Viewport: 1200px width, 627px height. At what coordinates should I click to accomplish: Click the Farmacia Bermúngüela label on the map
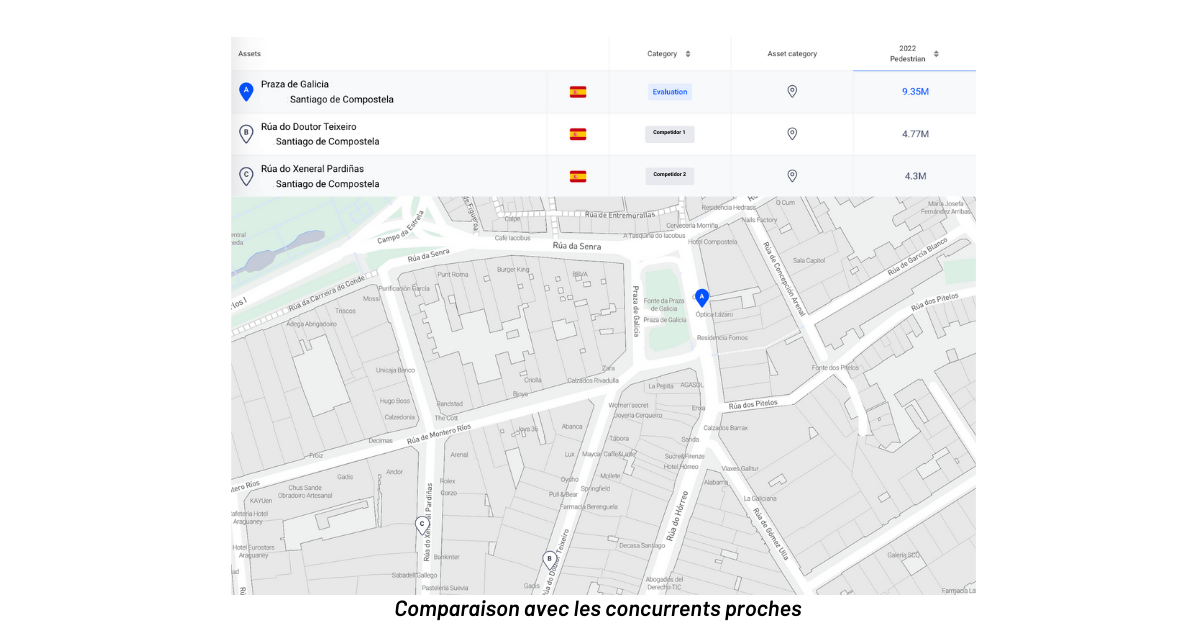pos(589,507)
